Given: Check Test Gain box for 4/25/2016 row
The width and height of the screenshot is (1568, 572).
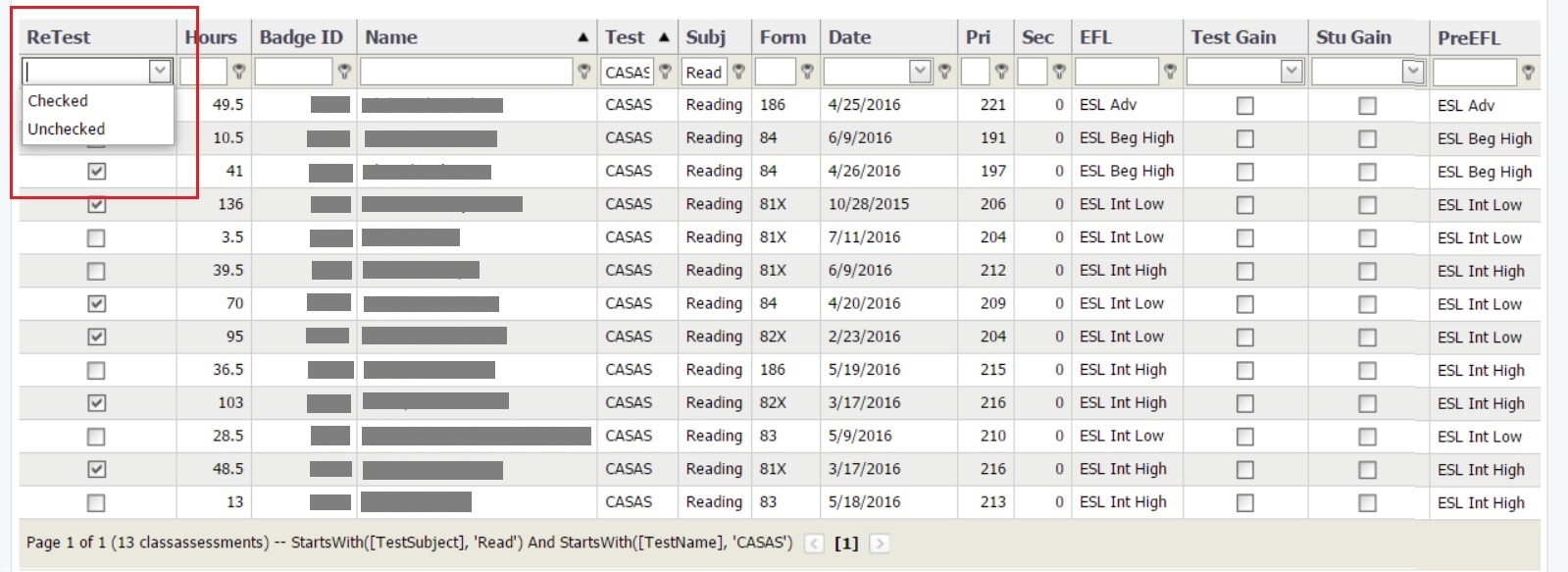Looking at the screenshot, I should tap(1245, 106).
